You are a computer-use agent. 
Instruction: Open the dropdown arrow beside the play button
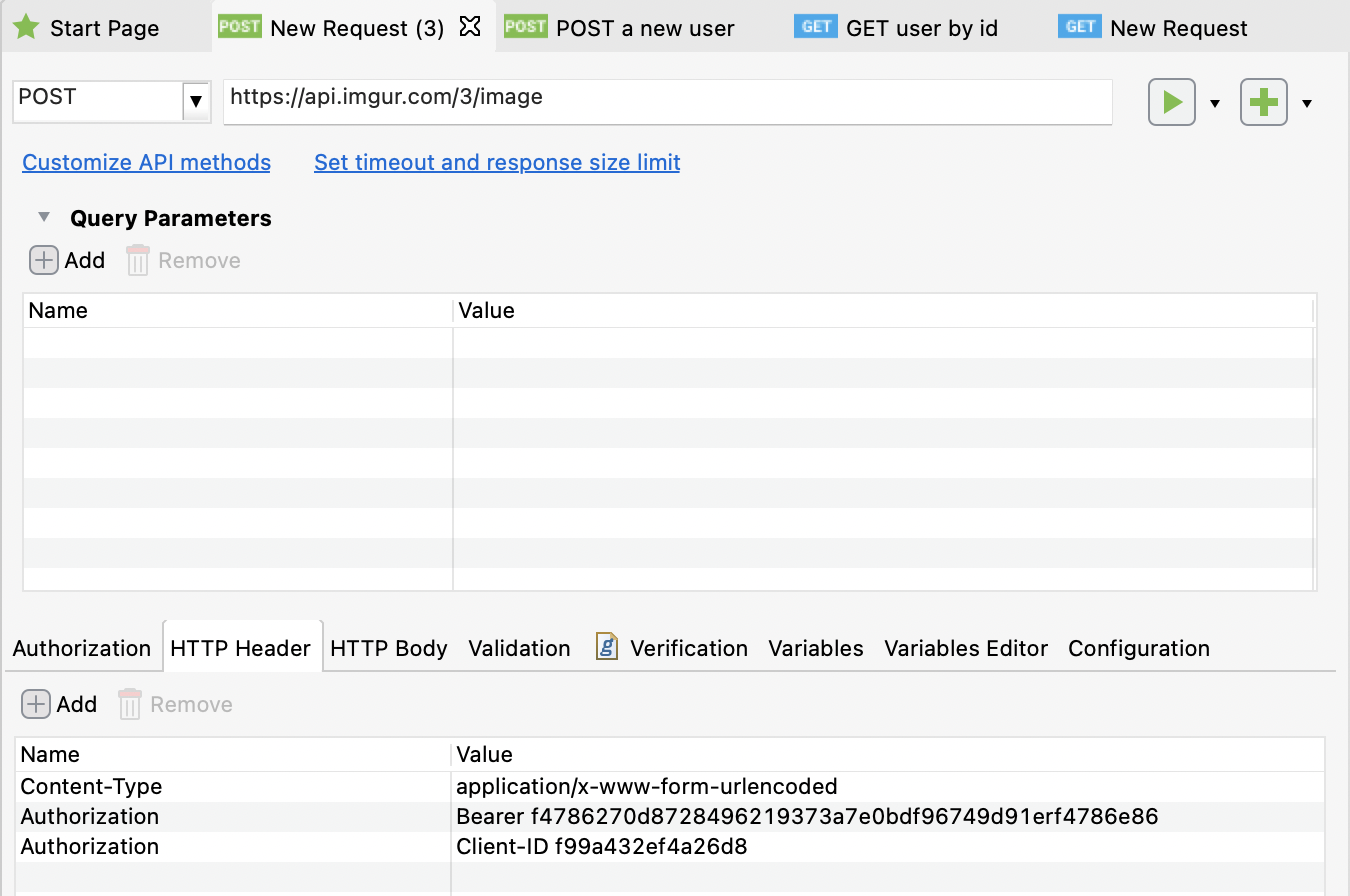(x=1214, y=102)
